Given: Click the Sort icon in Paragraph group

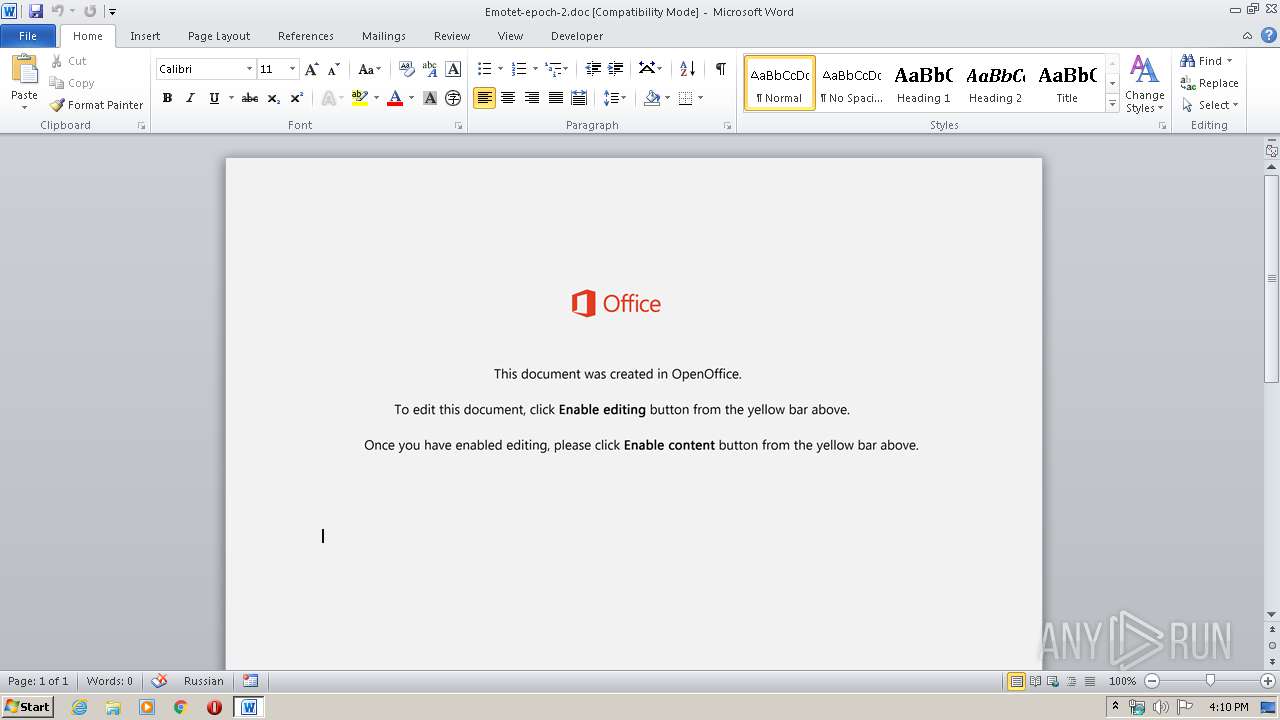Looking at the screenshot, I should (x=687, y=69).
